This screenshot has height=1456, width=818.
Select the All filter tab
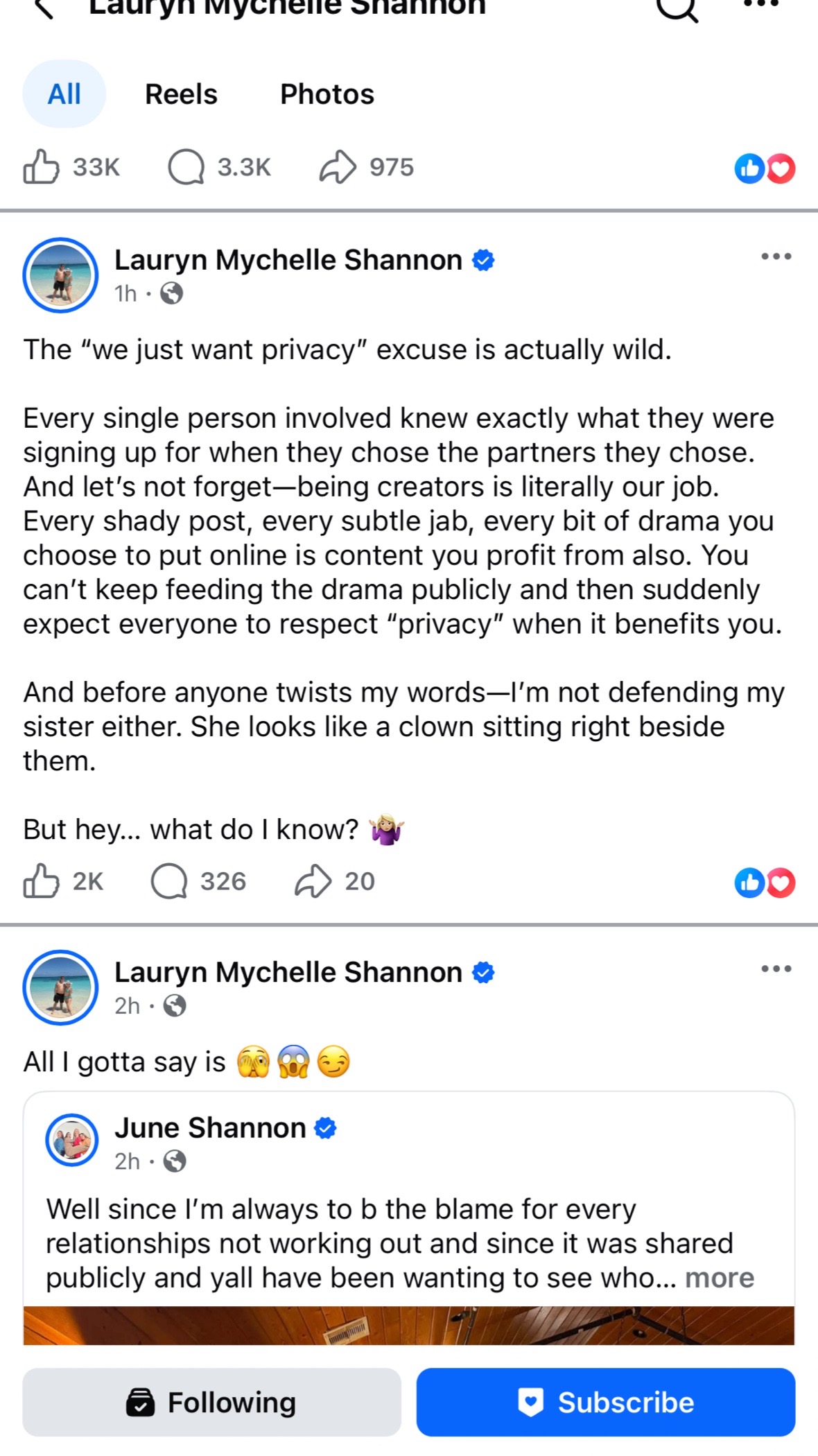tap(64, 94)
